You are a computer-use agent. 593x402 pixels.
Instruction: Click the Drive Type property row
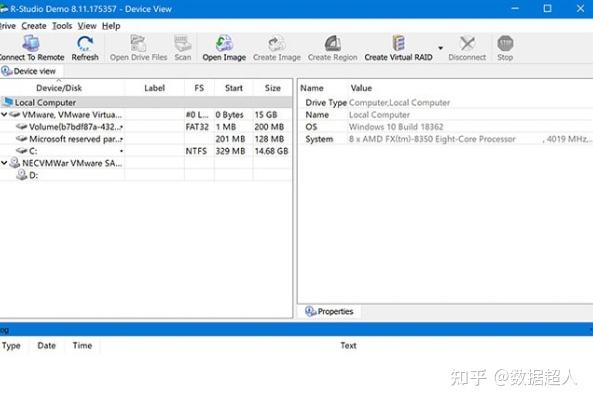coord(446,102)
